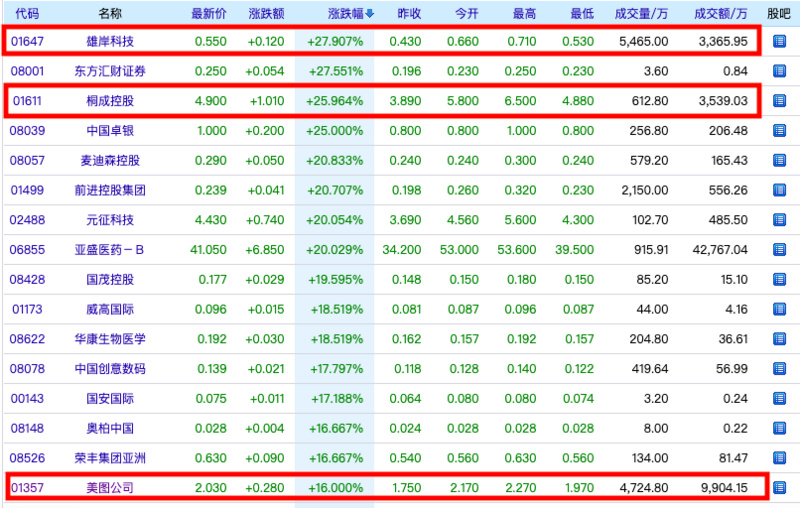Viewport: 800px width, 508px height.
Task: Open stock forum icon for 奥柏中国
Action: pyautogui.click(x=779, y=428)
